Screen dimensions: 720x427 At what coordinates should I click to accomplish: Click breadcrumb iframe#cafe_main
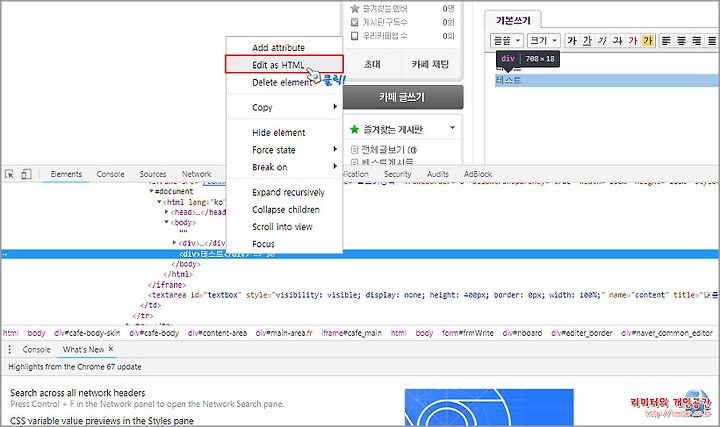(x=351, y=333)
